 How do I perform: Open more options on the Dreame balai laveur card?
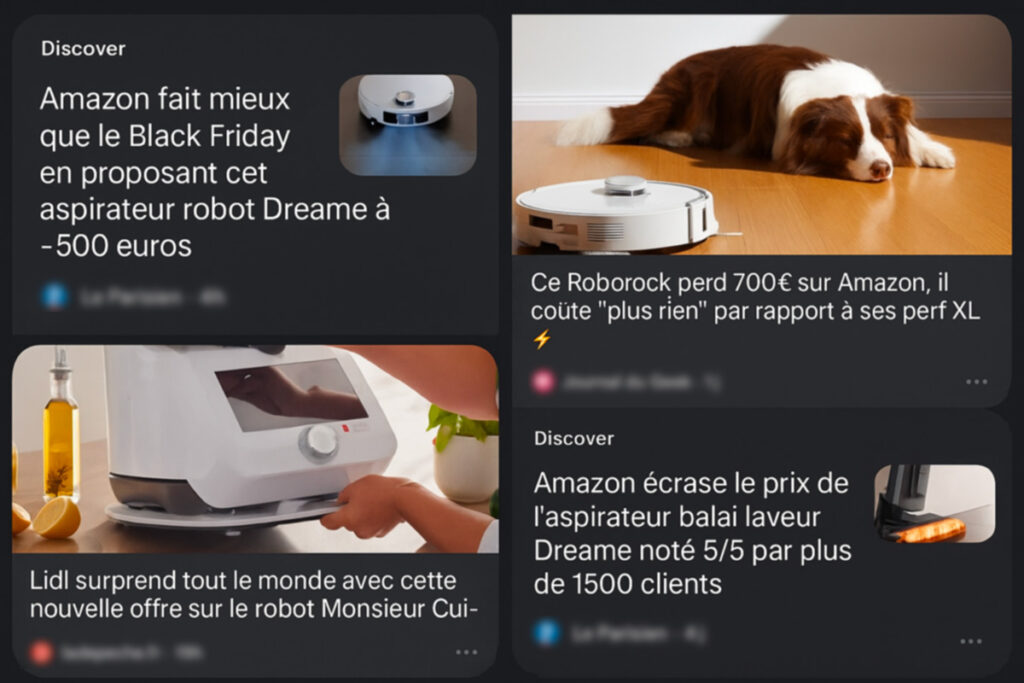pyautogui.click(x=971, y=641)
